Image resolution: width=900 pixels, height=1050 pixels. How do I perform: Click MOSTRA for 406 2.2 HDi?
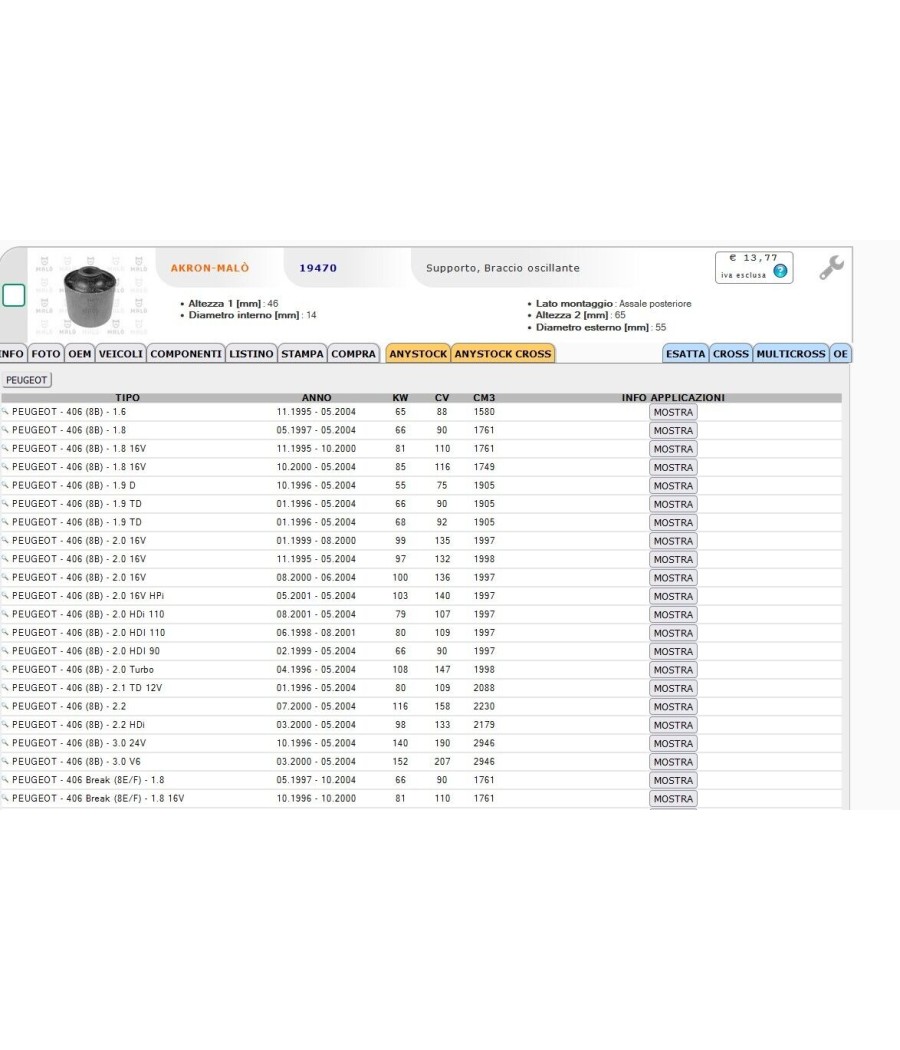[x=673, y=725]
